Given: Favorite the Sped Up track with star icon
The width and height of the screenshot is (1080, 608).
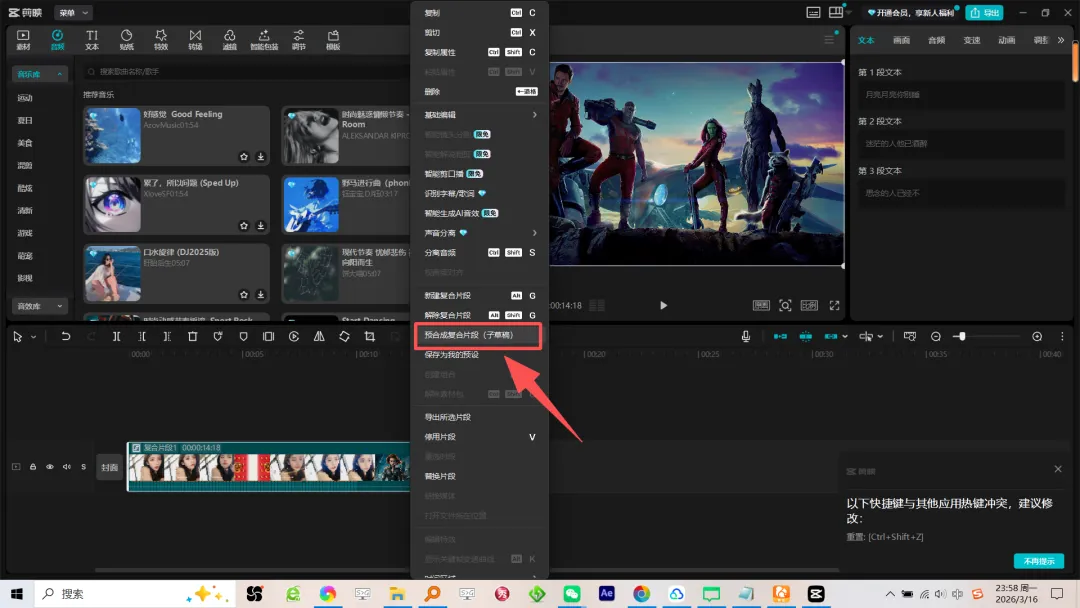Looking at the screenshot, I should point(244,226).
